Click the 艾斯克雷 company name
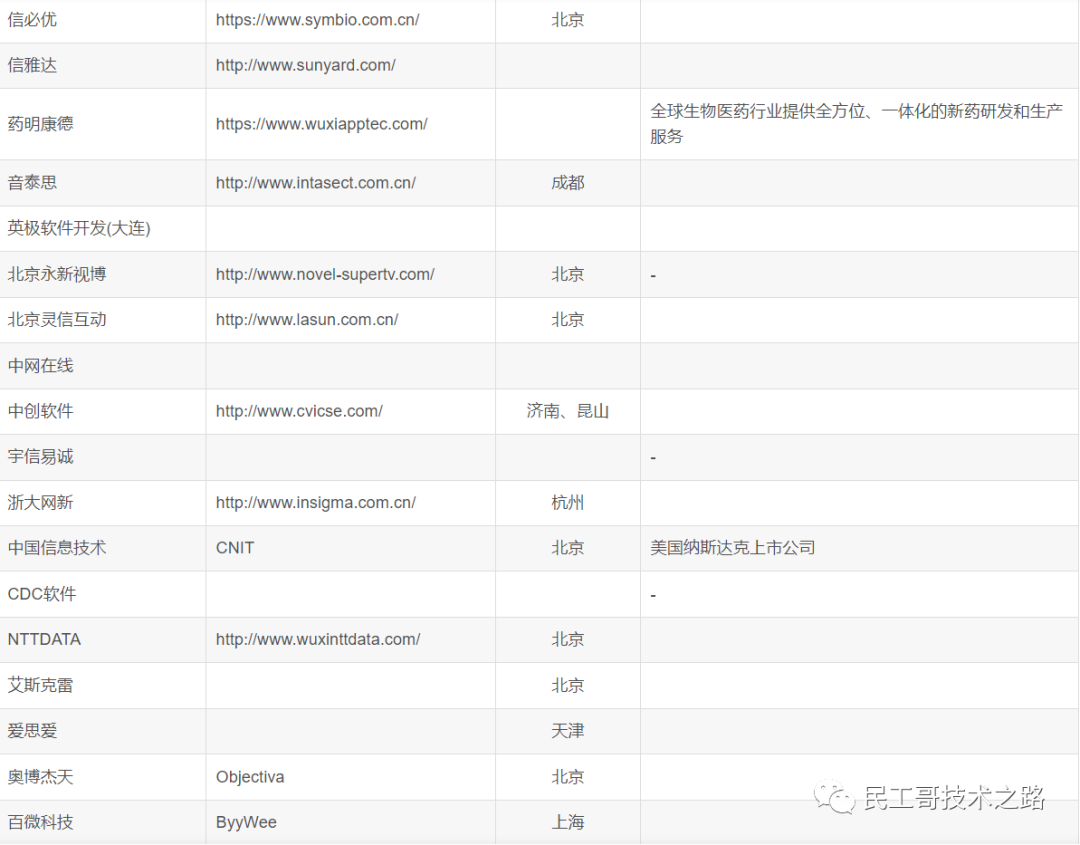Image resolution: width=1080 pixels, height=845 pixels. (x=40, y=686)
